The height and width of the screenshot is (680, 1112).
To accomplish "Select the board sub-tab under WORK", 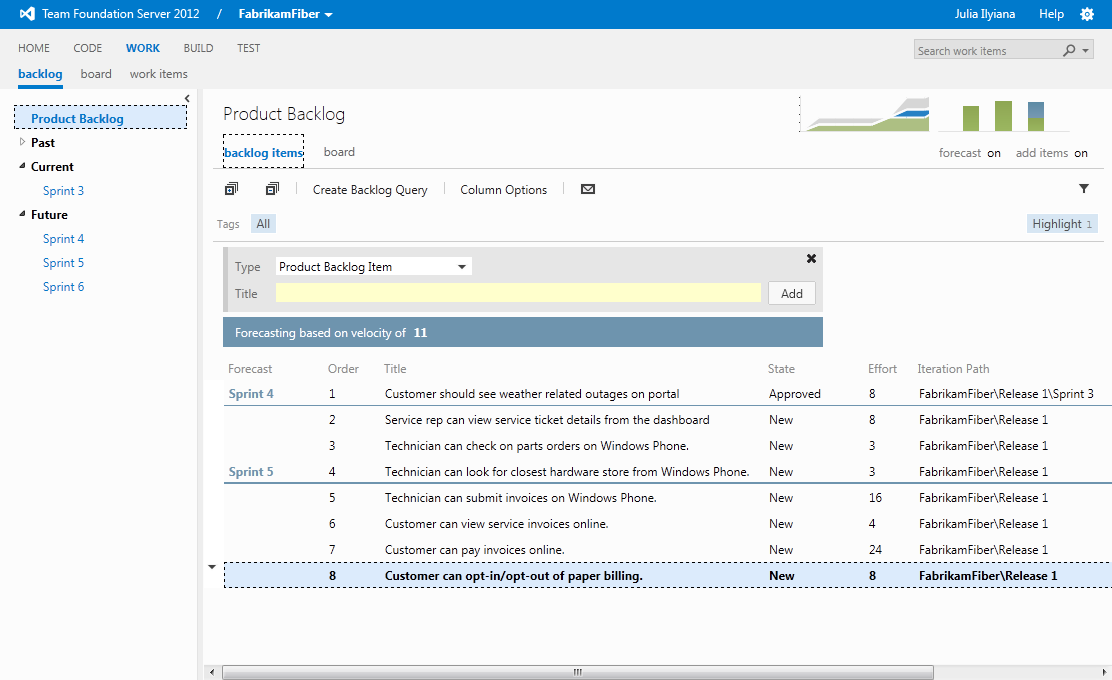I will tap(96, 74).
